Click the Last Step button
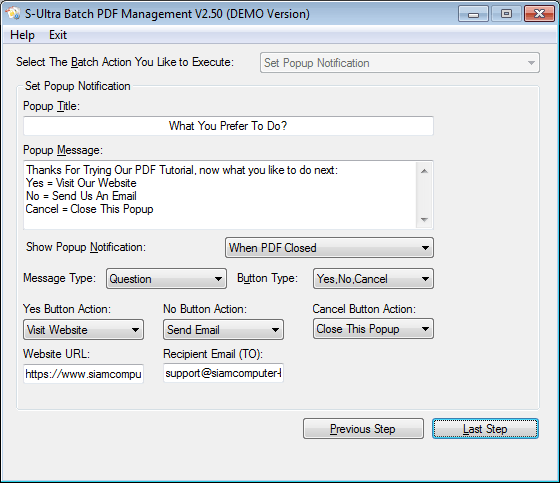Viewport: 560px width, 483px height. point(485,429)
